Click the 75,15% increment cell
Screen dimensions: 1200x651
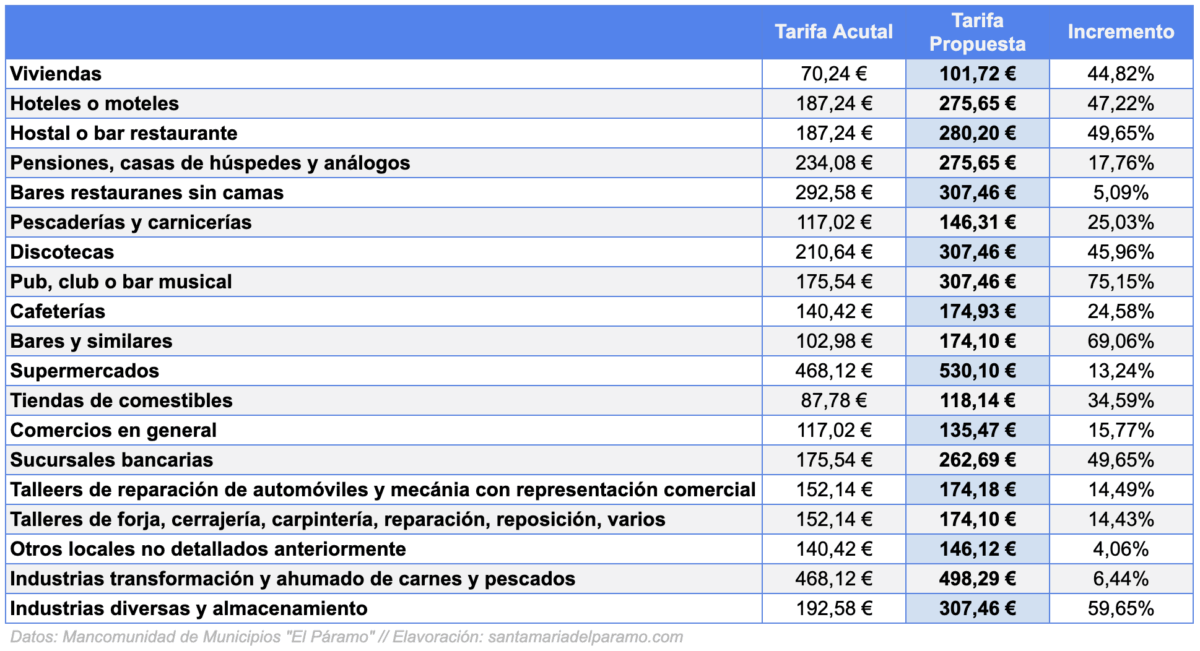pos(1121,282)
